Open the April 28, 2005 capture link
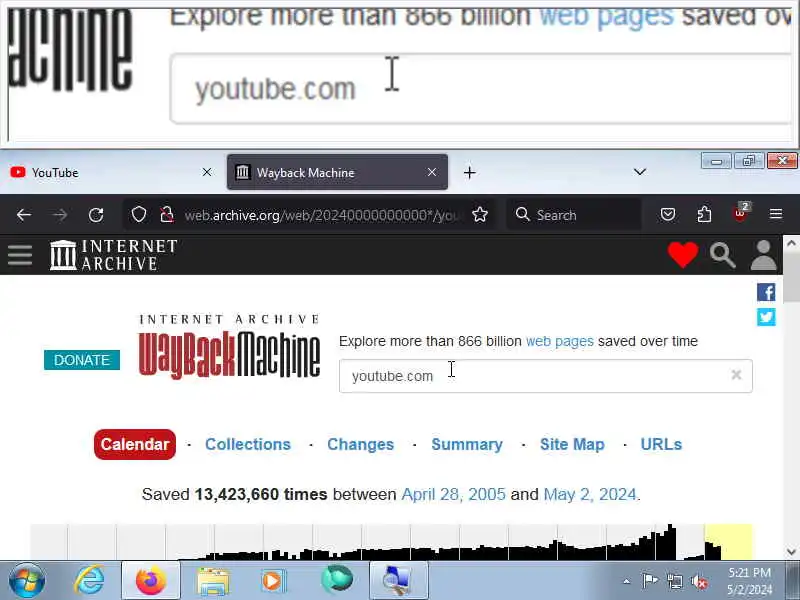 click(454, 494)
